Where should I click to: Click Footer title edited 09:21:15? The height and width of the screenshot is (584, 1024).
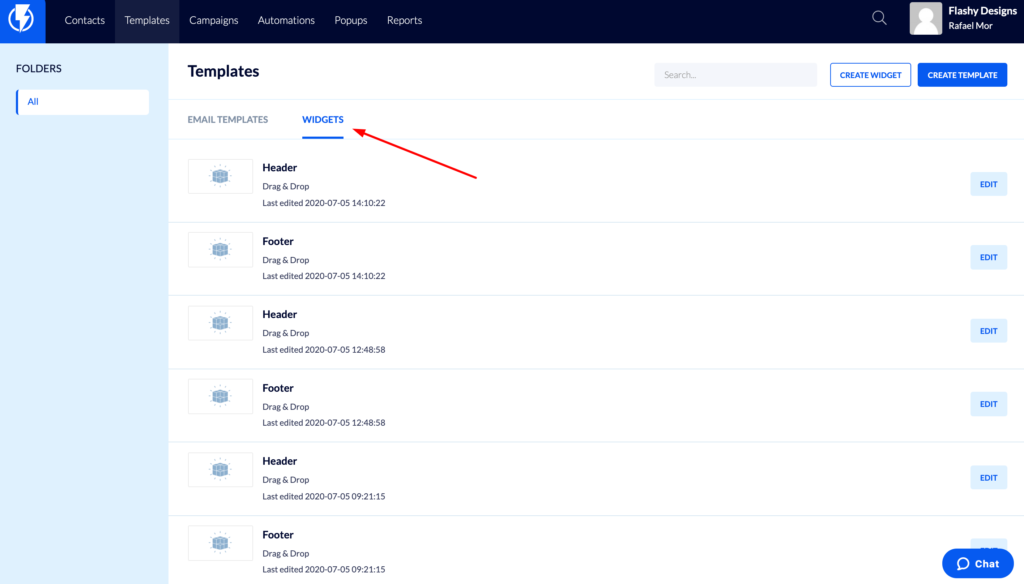click(278, 534)
